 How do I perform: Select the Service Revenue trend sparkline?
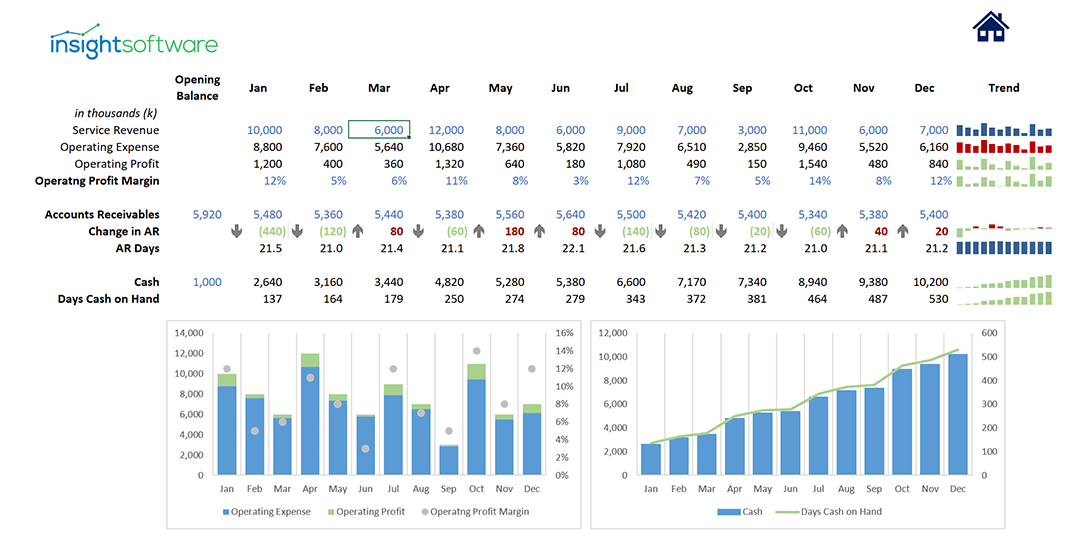(1004, 130)
